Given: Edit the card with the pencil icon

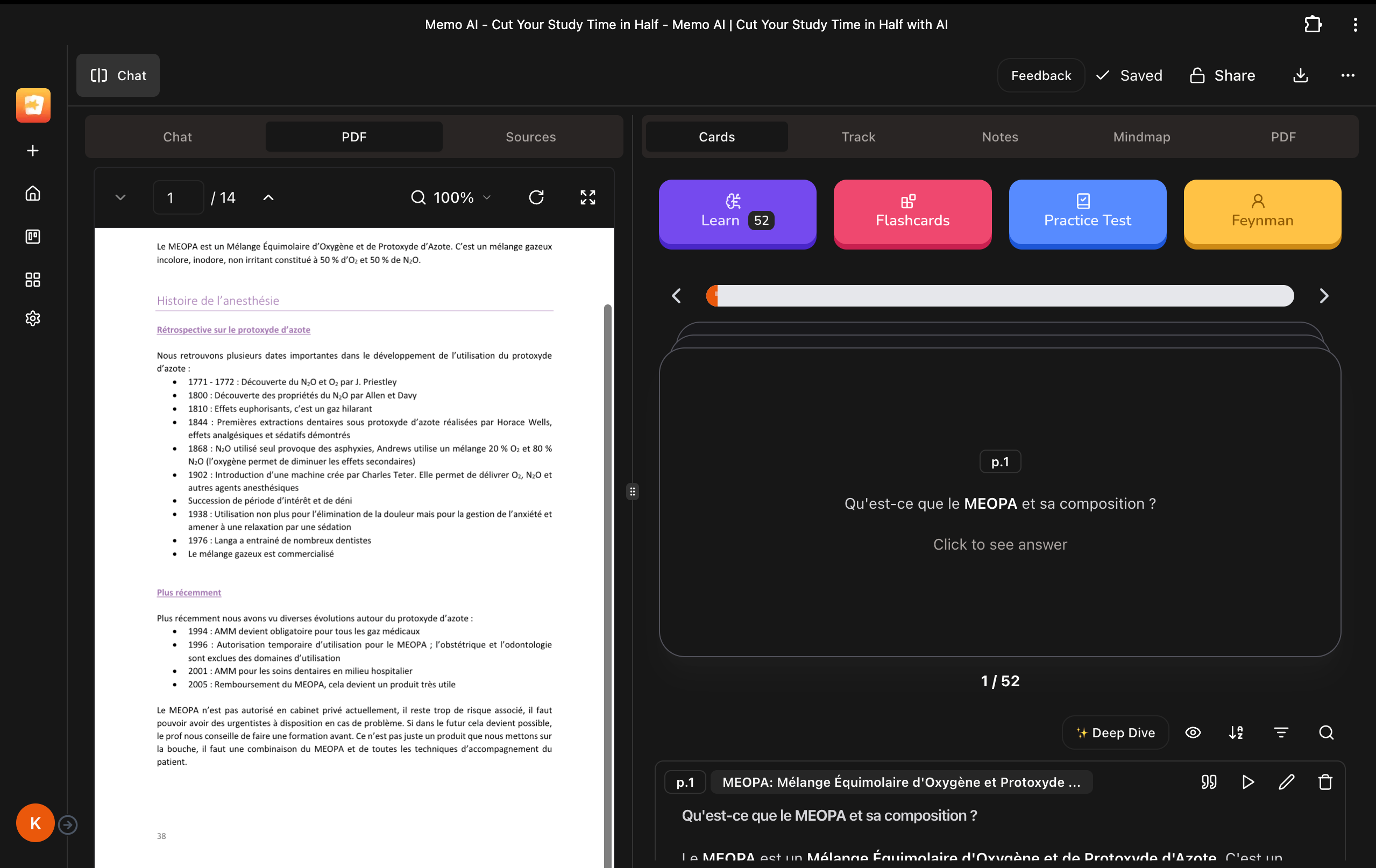Looking at the screenshot, I should coord(1286,782).
